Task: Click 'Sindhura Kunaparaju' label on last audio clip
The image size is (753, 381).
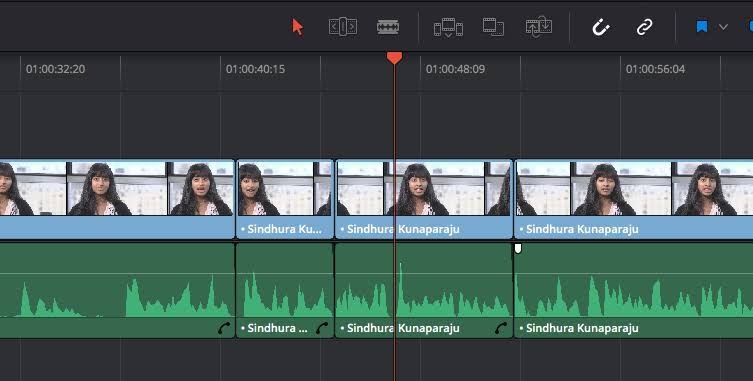Action: (x=582, y=328)
